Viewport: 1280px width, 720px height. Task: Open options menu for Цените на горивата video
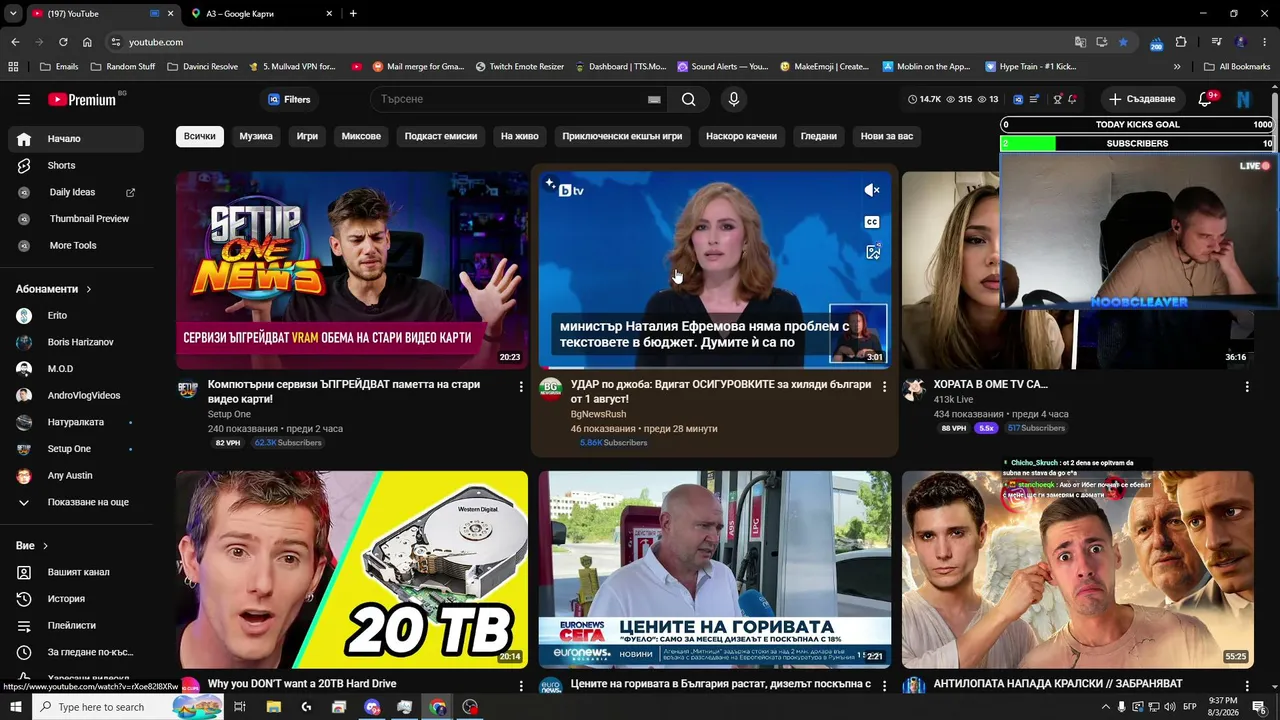[x=884, y=686]
